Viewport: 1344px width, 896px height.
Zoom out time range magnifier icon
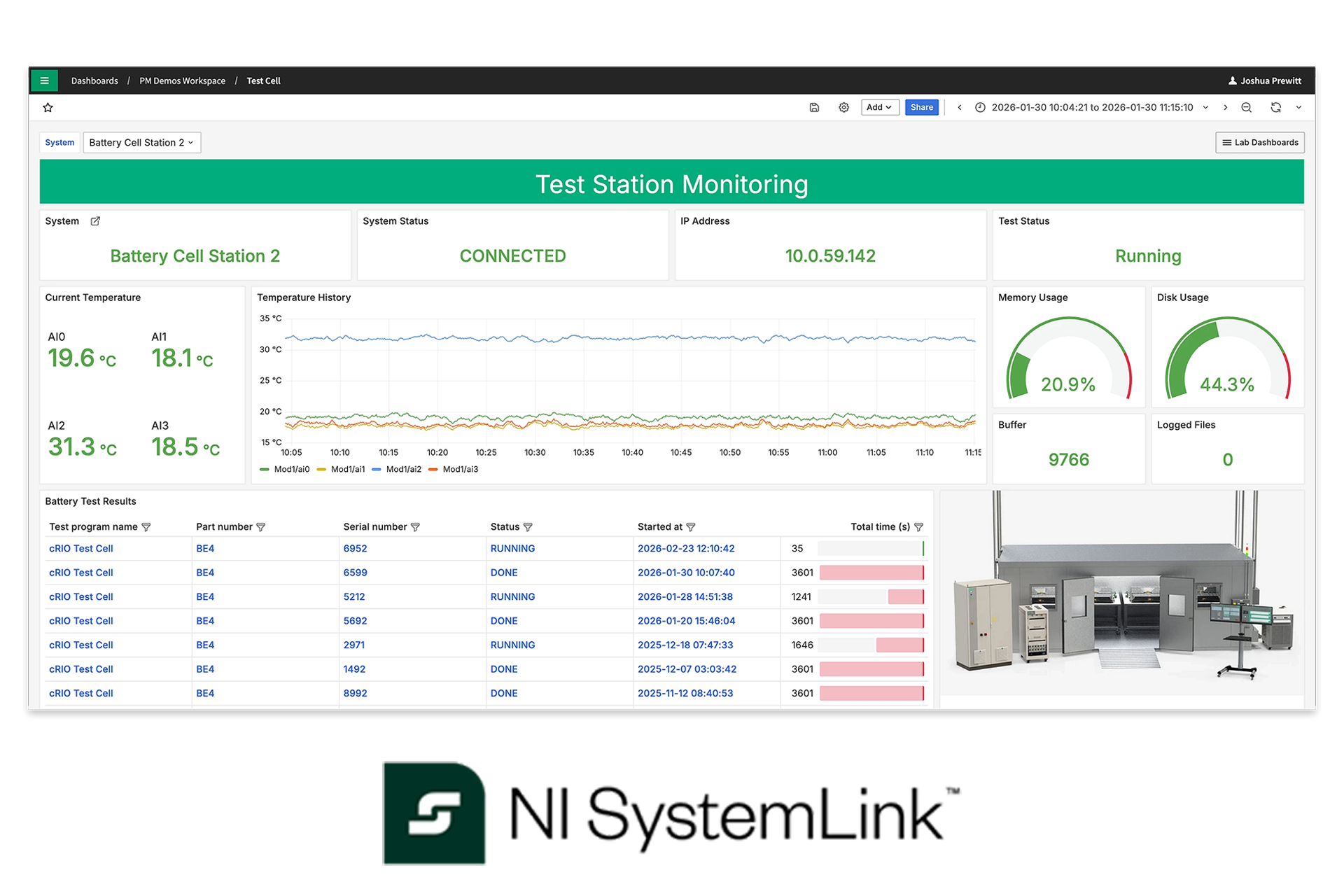click(1247, 107)
